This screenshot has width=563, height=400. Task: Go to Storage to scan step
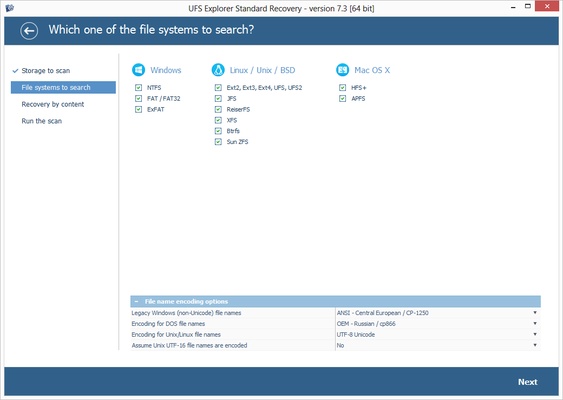[x=46, y=71]
